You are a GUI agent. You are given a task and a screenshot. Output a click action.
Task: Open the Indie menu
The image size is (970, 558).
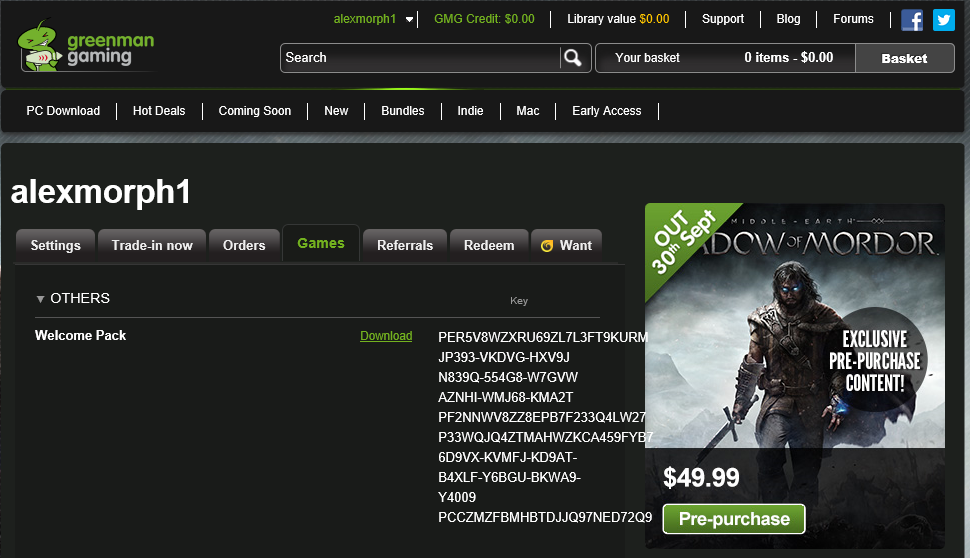click(x=470, y=111)
